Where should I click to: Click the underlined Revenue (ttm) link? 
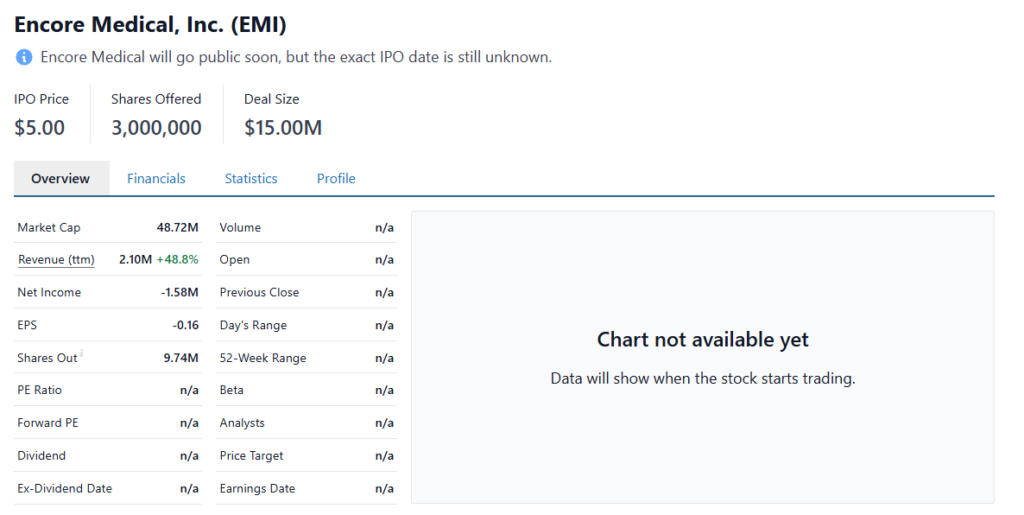click(x=56, y=260)
